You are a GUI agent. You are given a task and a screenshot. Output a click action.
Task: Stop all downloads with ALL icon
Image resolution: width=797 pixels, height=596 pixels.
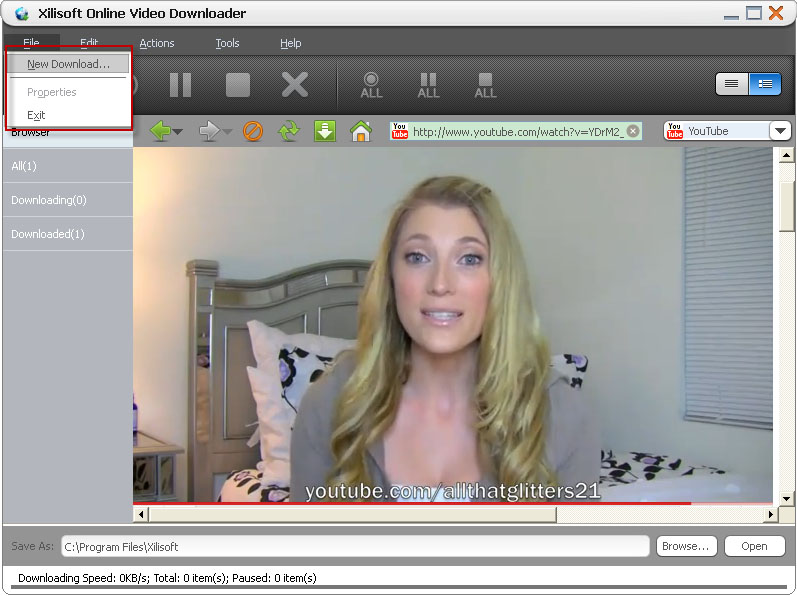pos(485,85)
